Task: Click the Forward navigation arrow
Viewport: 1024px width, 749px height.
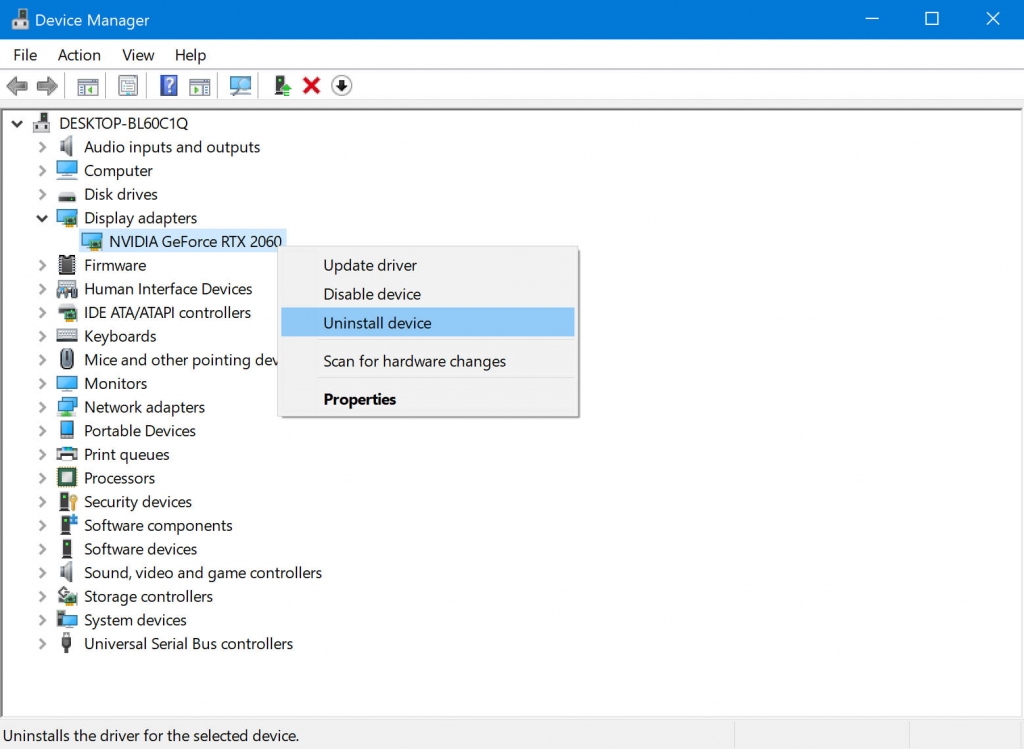Action: (46, 85)
